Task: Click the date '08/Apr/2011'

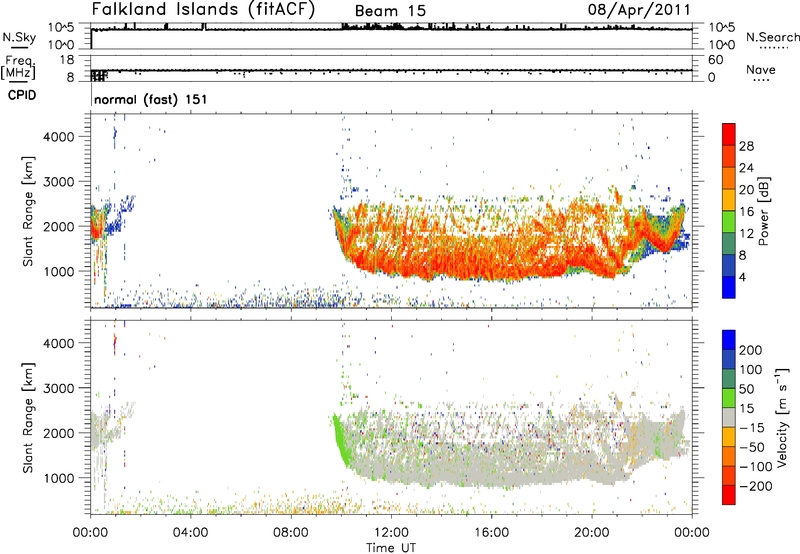Action: 639,9
